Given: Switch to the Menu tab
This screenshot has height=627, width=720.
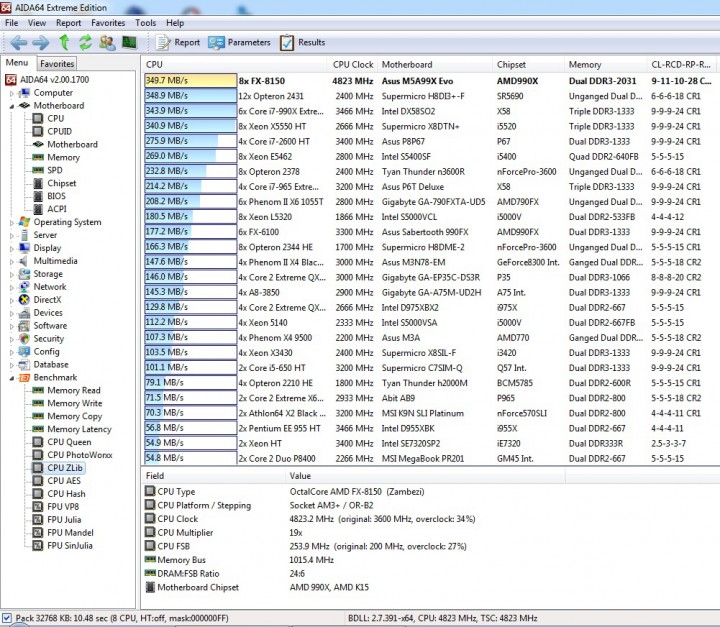Looking at the screenshot, I should click(x=17, y=62).
